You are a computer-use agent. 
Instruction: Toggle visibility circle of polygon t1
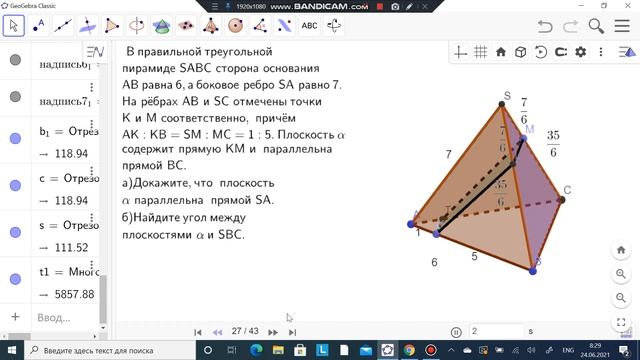coord(16,279)
